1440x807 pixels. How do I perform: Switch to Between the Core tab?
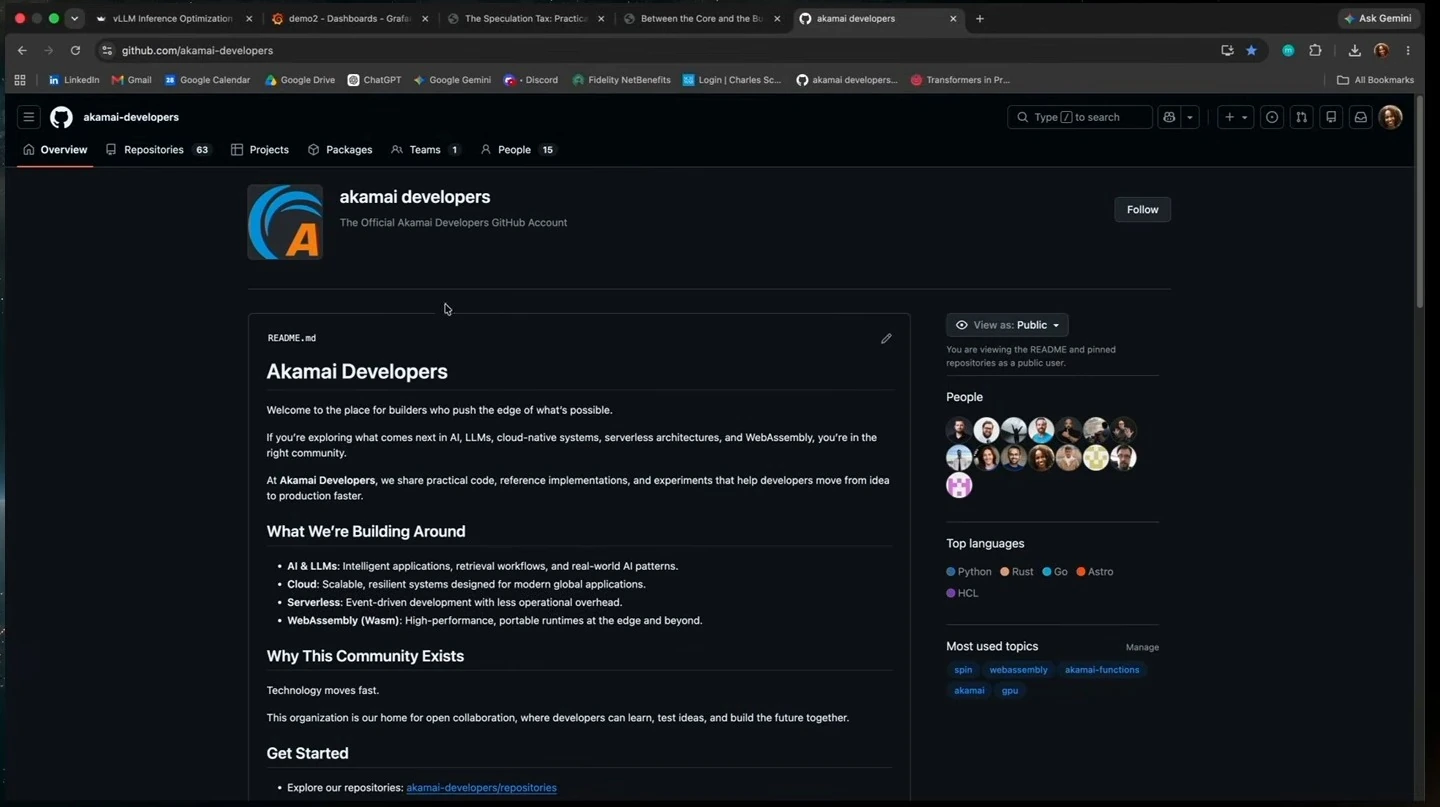click(x=702, y=18)
